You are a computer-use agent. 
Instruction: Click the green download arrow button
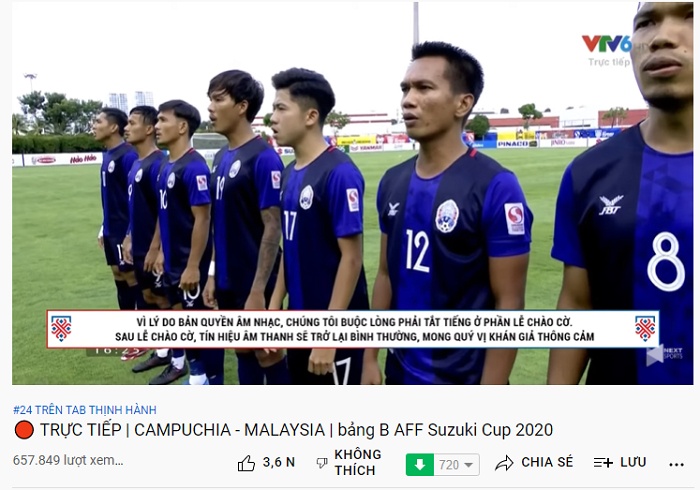419,465
